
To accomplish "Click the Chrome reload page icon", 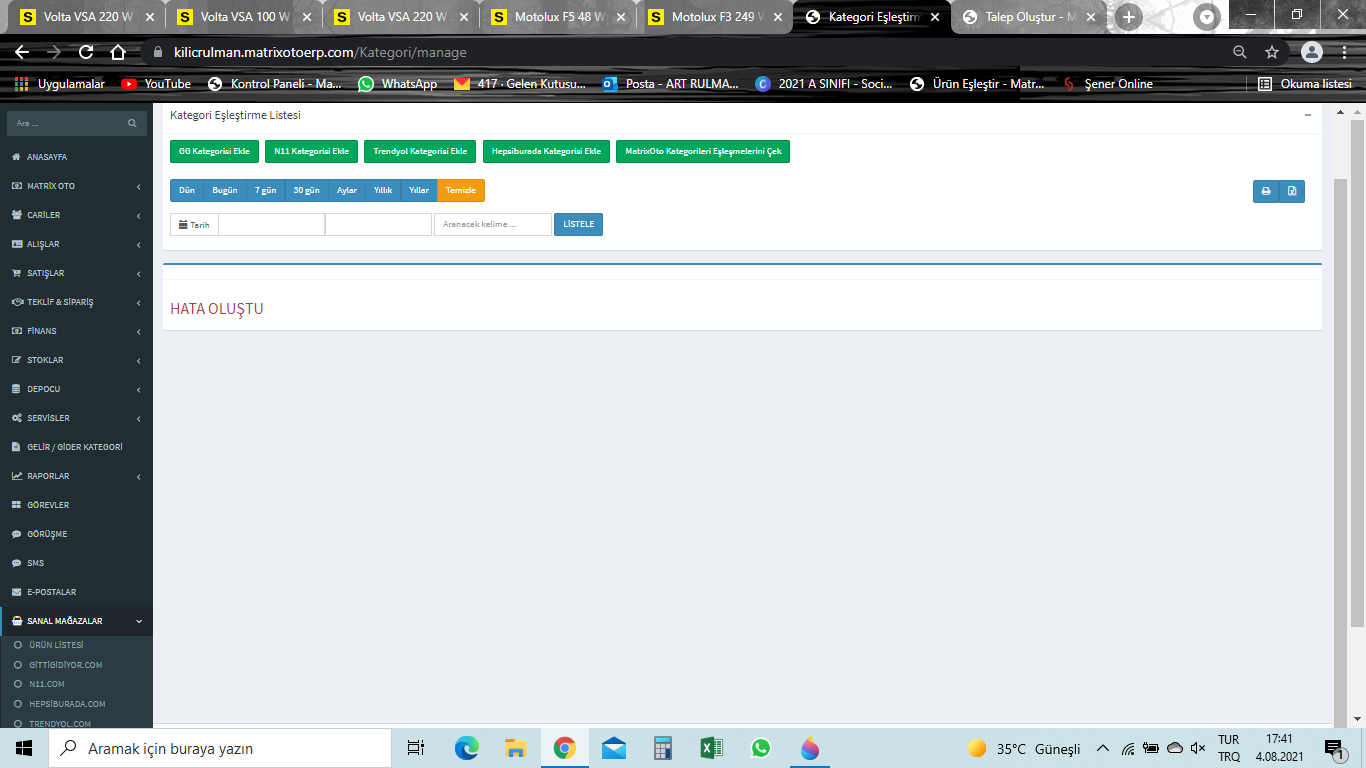I will pyautogui.click(x=86, y=52).
